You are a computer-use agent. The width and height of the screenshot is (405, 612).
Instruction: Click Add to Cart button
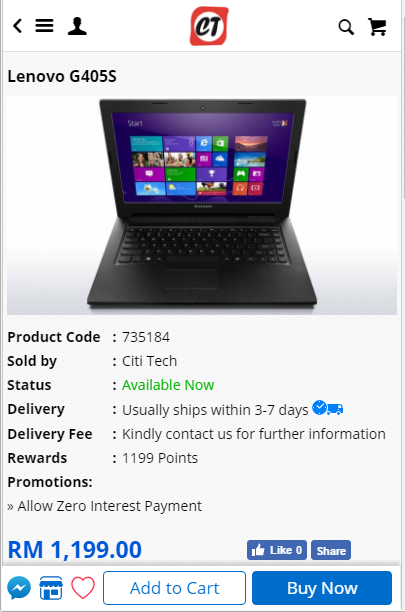(174, 588)
